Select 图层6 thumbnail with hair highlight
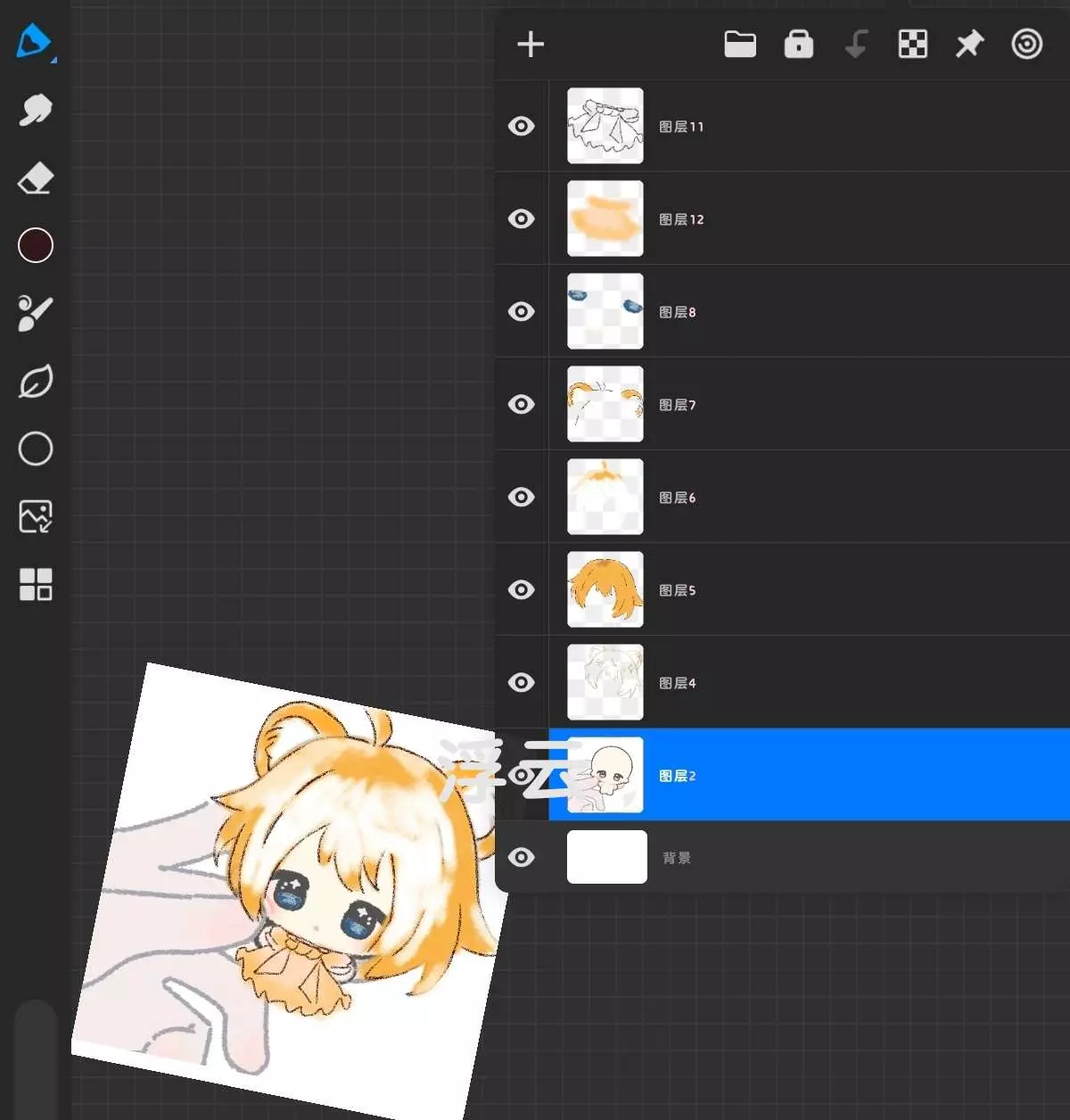Viewport: 1070px width, 1120px height. pos(605,497)
